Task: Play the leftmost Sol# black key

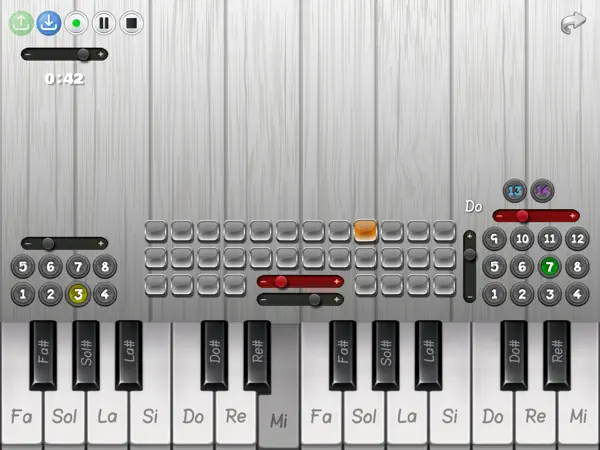Action: [86, 355]
